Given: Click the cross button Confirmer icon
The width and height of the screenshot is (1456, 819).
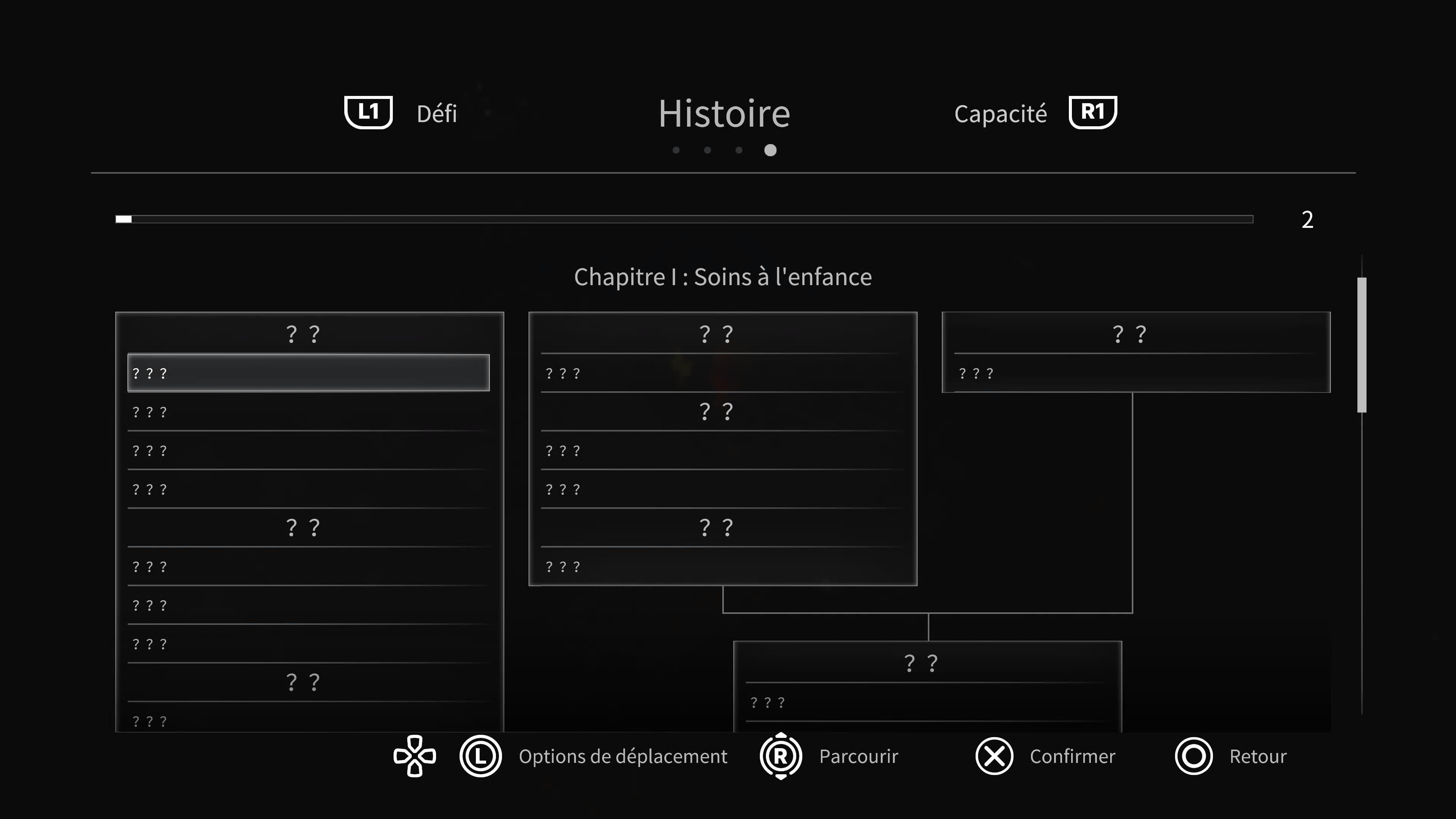Looking at the screenshot, I should click(994, 756).
